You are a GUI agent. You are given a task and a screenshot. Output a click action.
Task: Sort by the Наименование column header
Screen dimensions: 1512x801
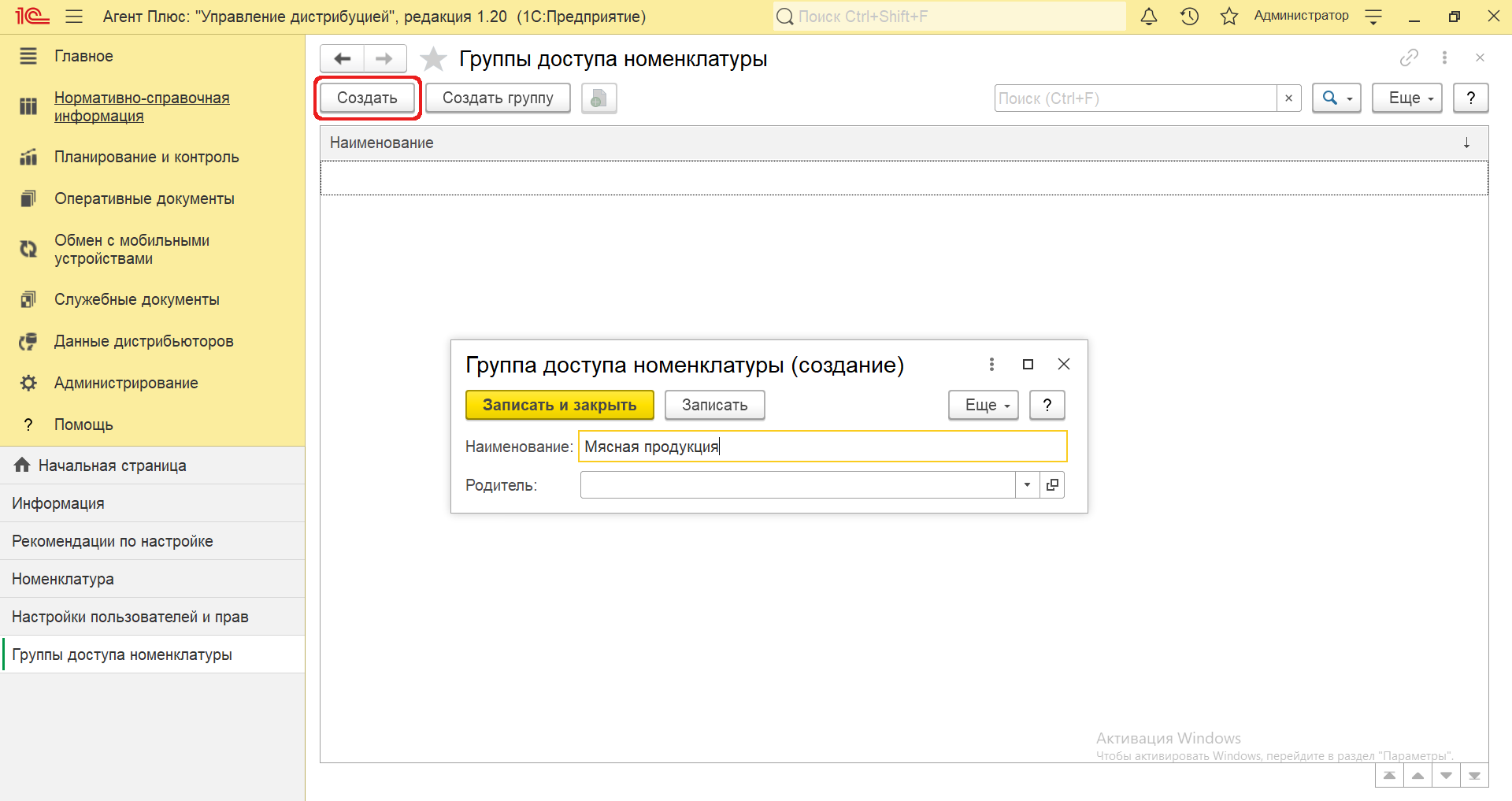[x=382, y=143]
